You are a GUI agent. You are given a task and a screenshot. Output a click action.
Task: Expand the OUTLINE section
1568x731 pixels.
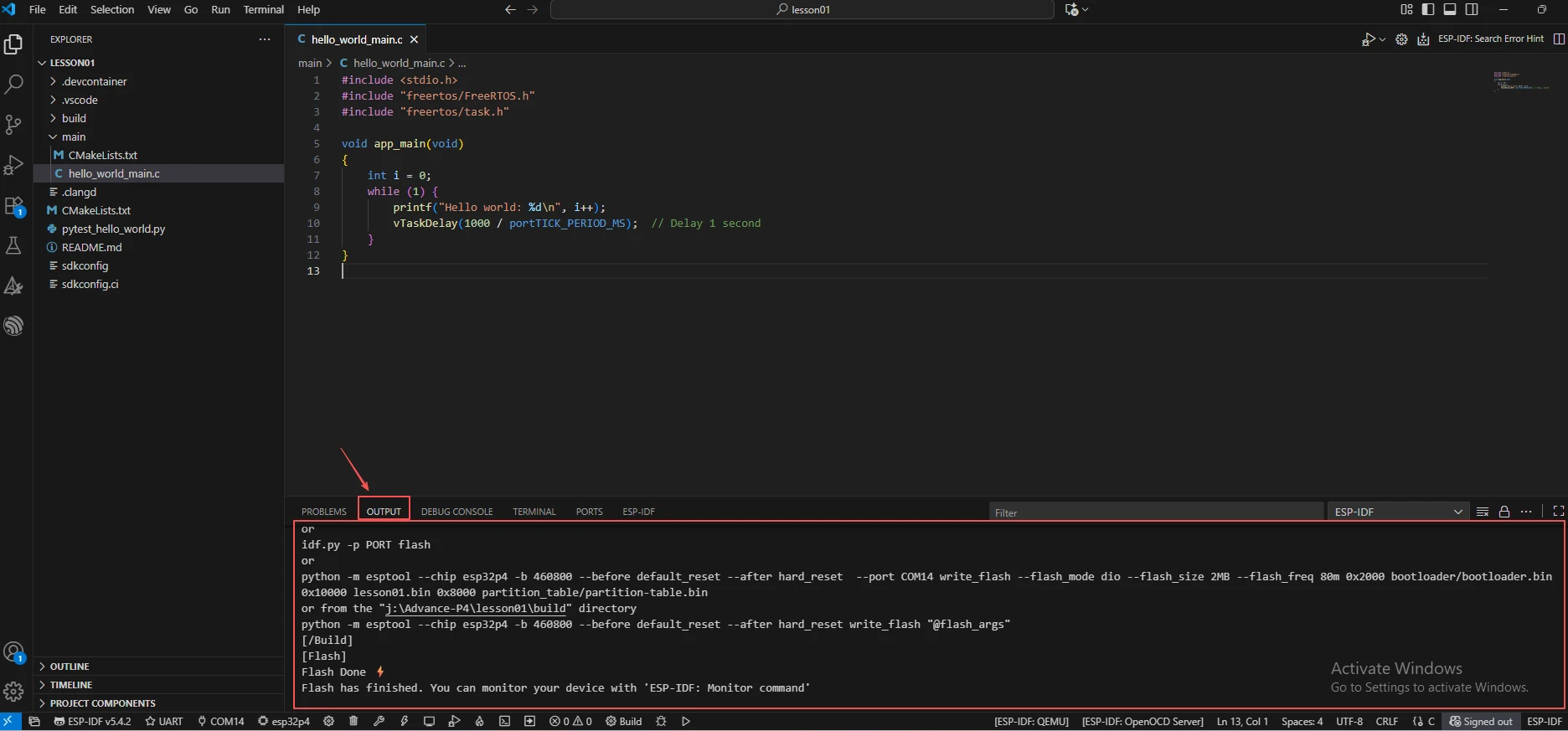(x=70, y=667)
